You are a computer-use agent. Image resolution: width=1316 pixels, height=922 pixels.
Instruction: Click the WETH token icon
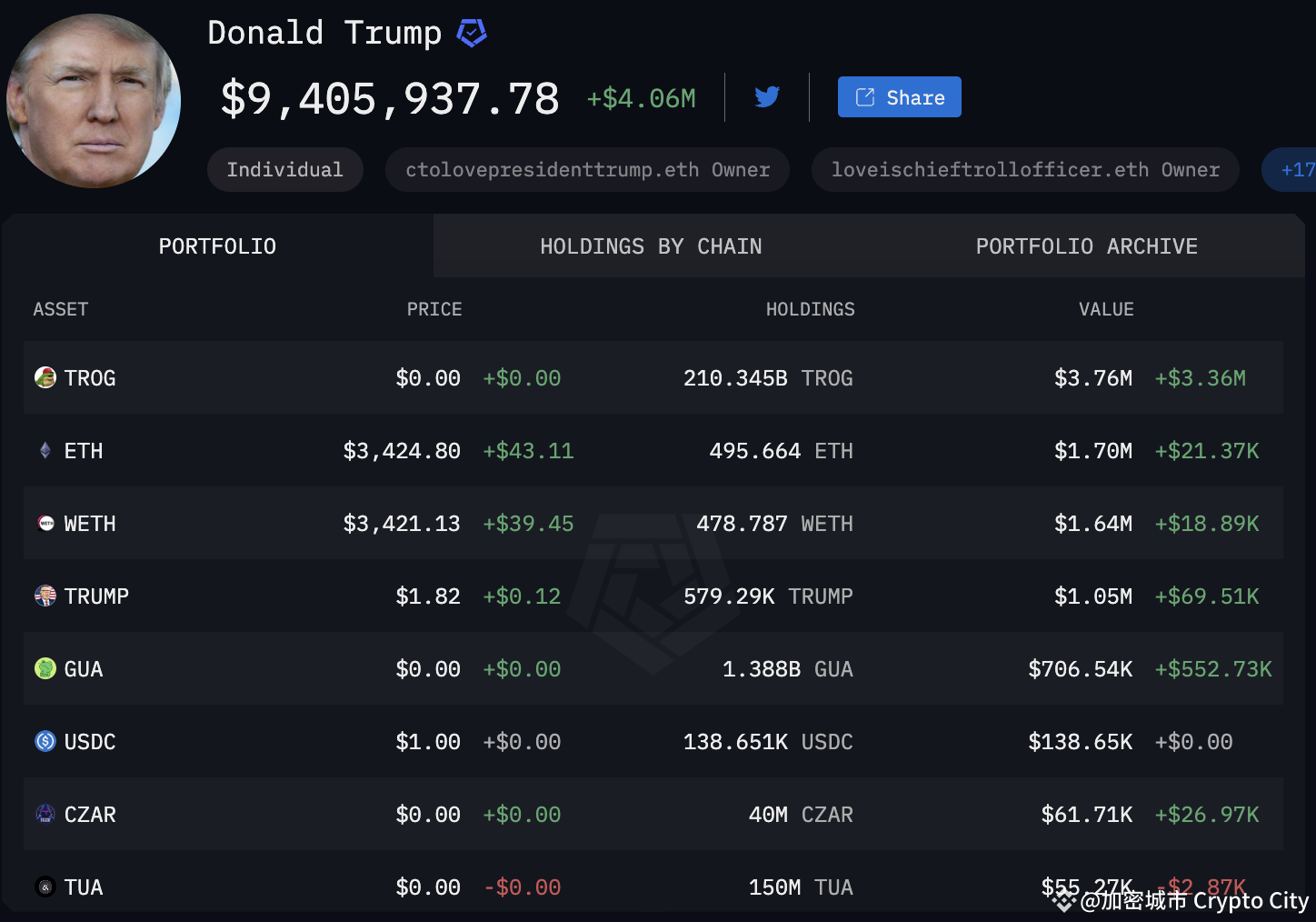click(45, 523)
